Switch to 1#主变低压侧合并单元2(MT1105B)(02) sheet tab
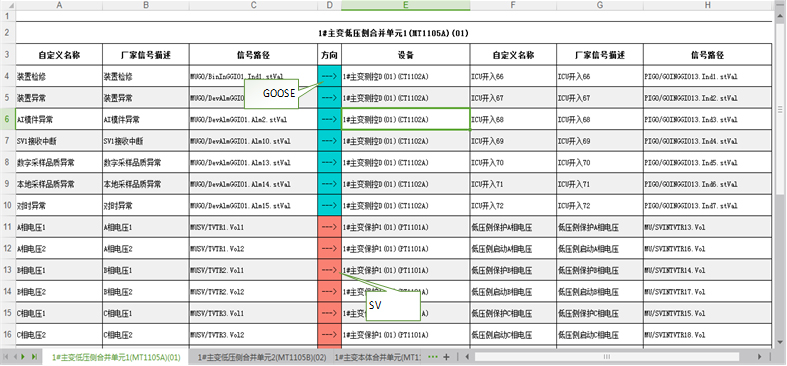The image size is (787, 366). tap(262, 357)
